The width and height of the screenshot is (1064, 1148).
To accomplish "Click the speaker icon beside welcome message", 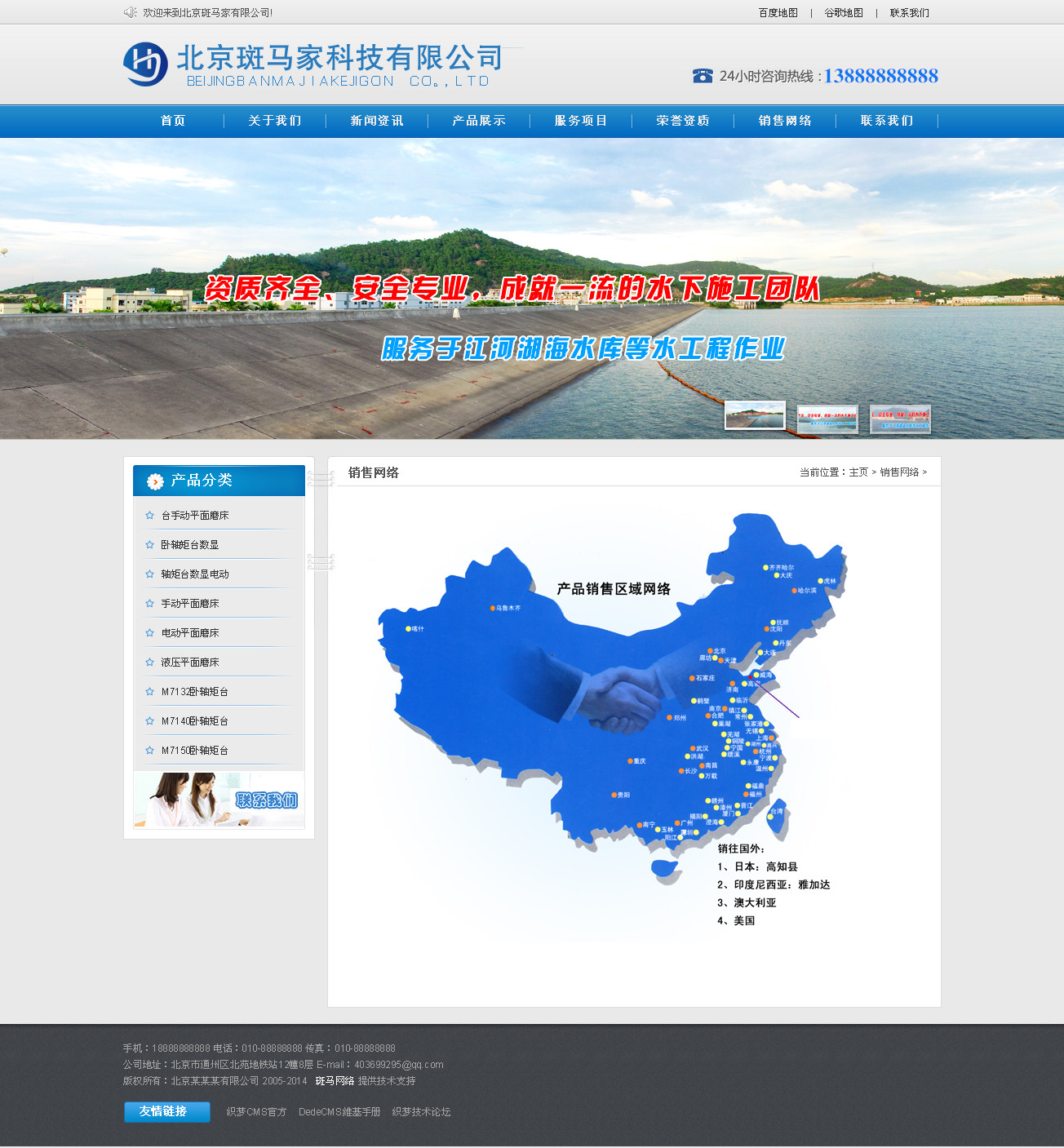I will [x=130, y=12].
